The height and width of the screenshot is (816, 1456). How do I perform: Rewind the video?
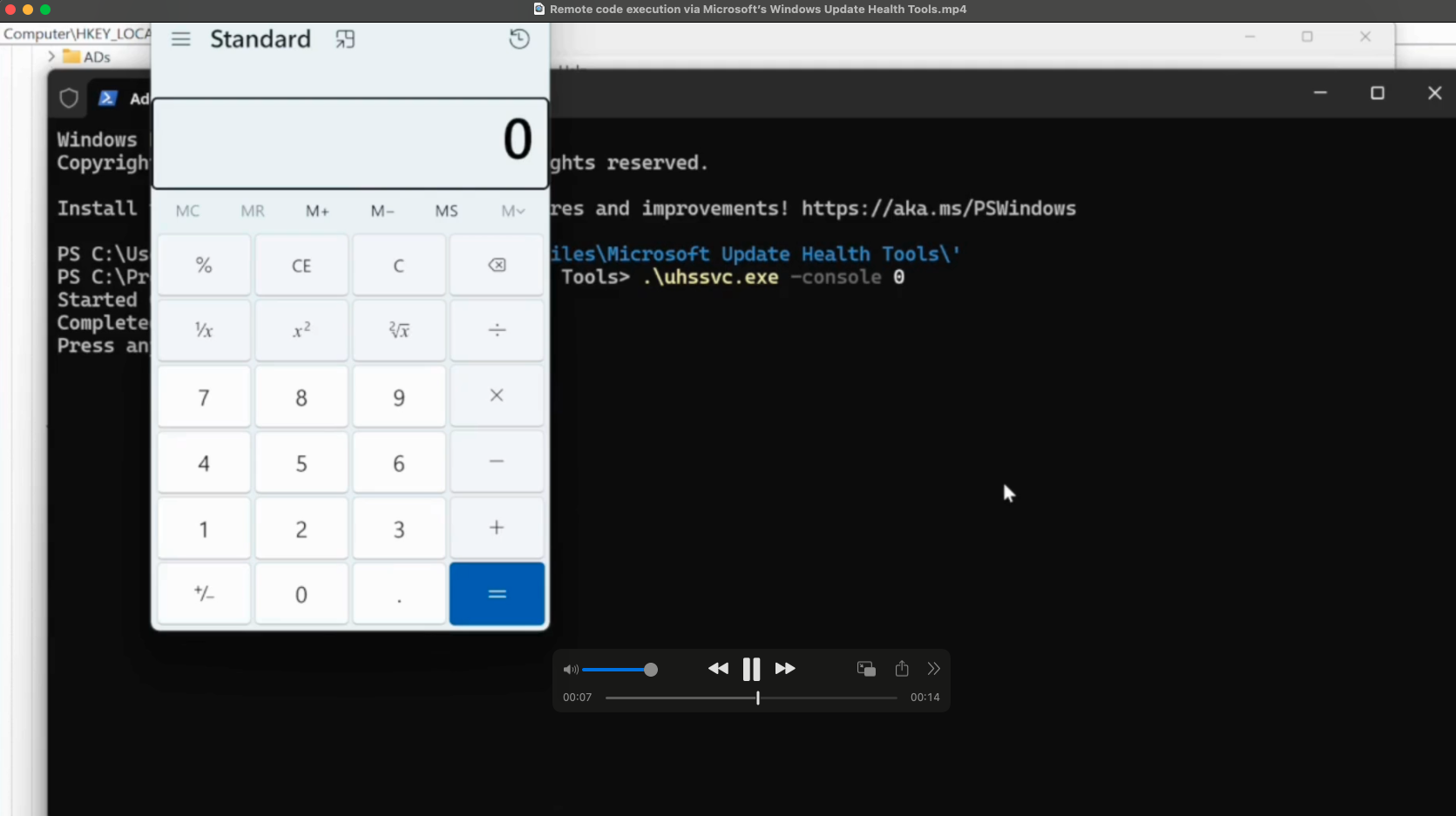(718, 669)
